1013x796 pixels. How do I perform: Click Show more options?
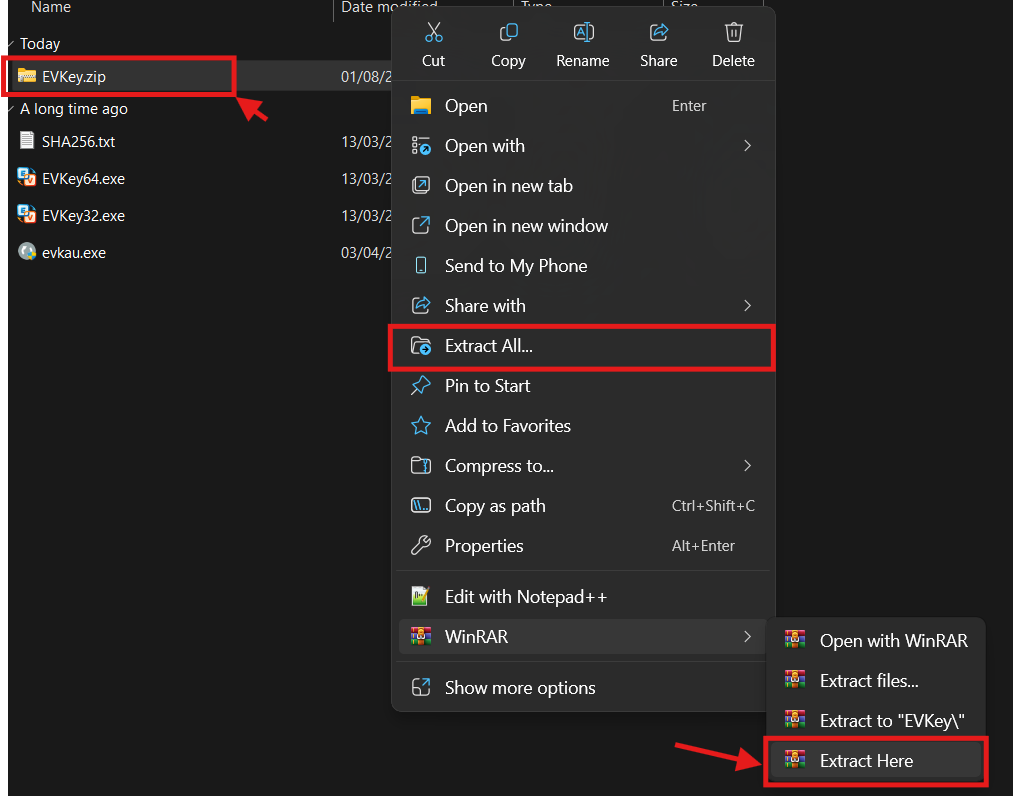(x=520, y=688)
